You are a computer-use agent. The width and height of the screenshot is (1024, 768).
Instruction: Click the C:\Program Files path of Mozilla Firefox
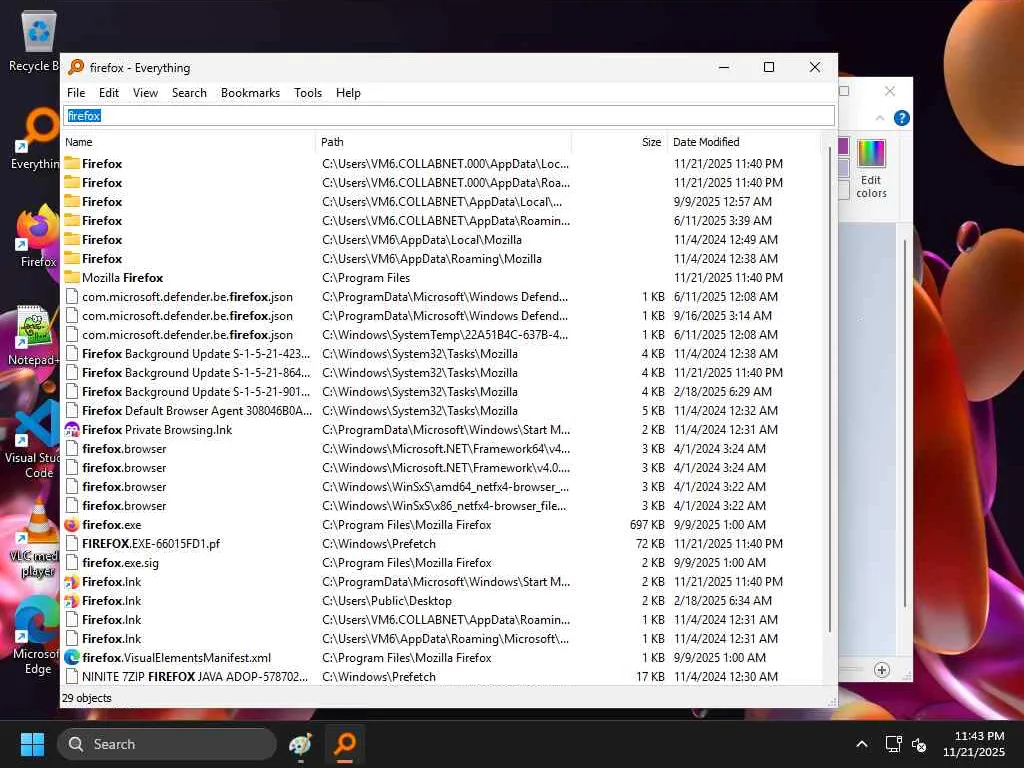pyautogui.click(x=366, y=278)
